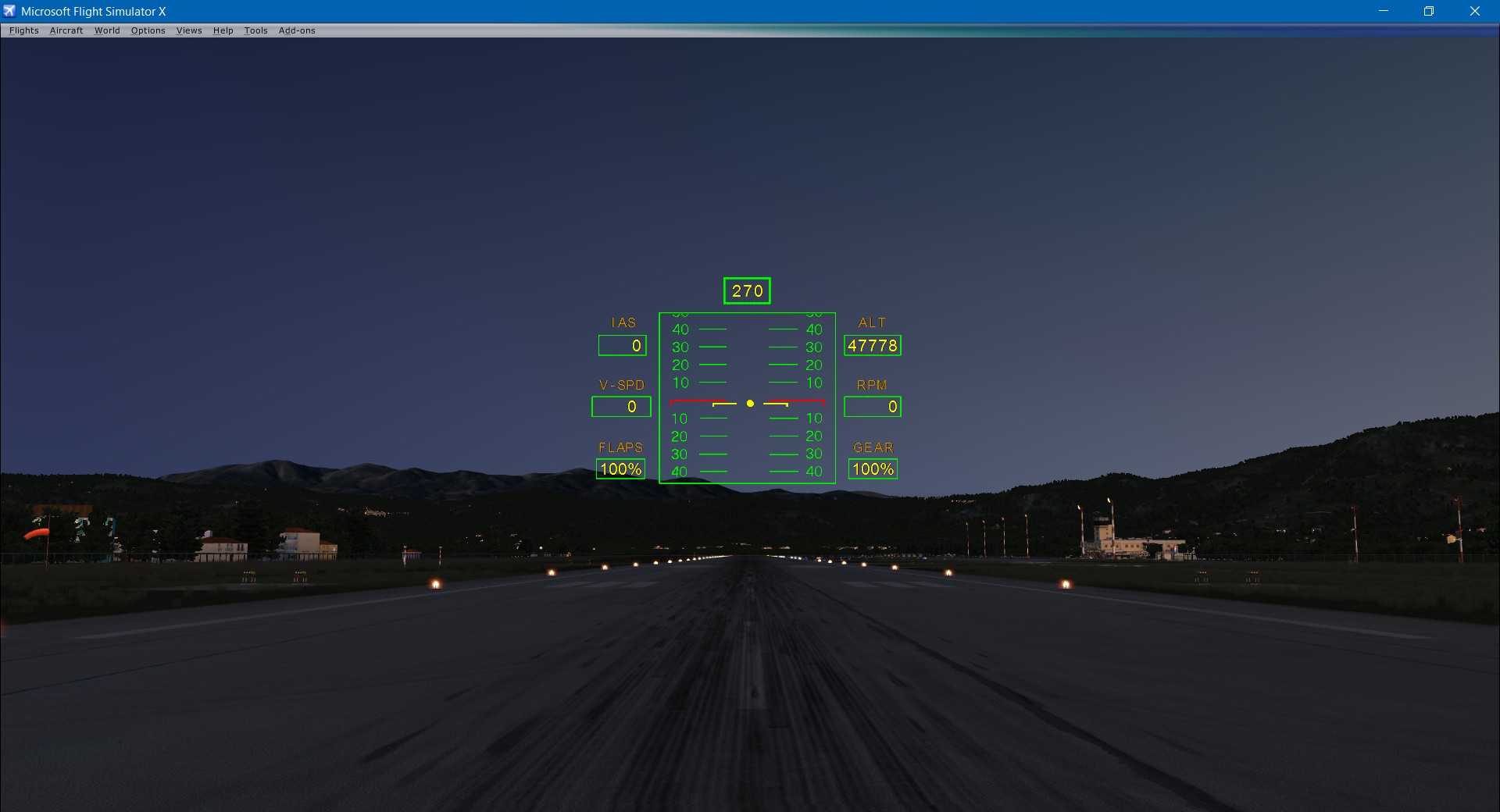Open the World menu

click(107, 30)
